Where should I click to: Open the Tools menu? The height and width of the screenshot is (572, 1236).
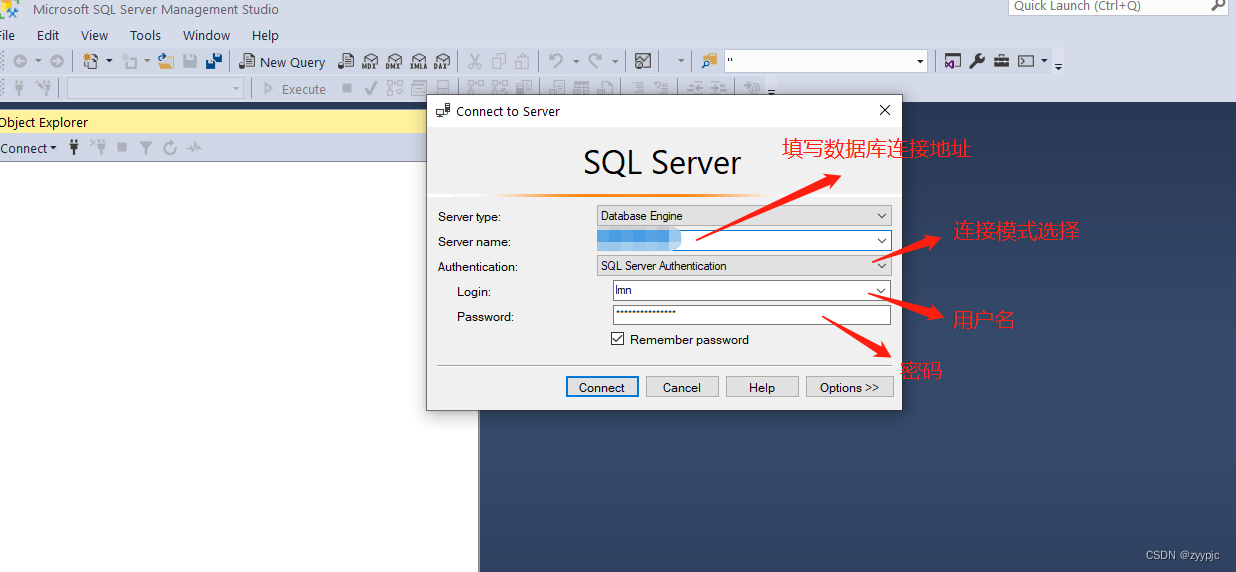pos(145,35)
